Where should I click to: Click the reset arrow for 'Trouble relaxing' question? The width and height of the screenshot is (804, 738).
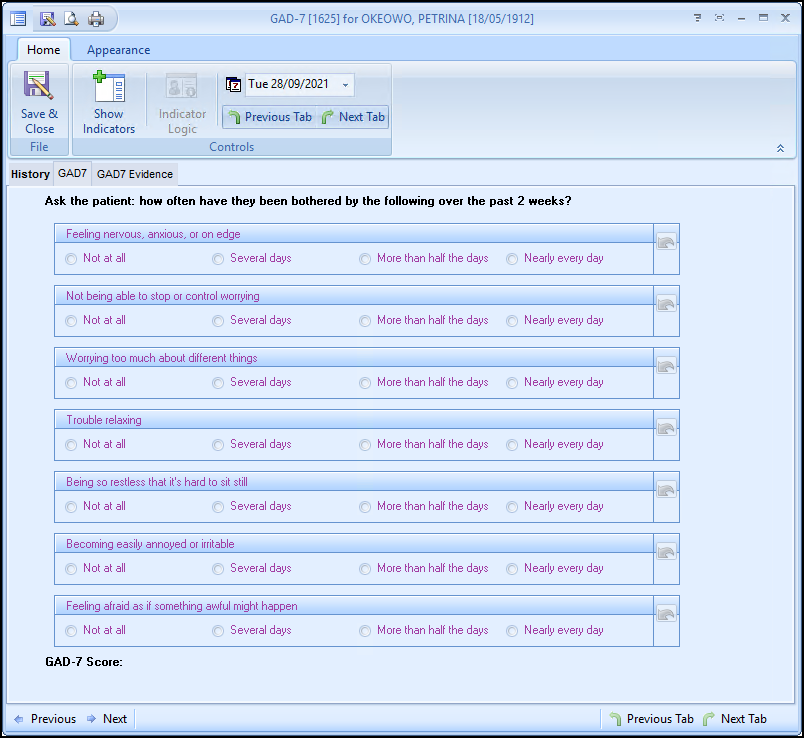tap(666, 428)
